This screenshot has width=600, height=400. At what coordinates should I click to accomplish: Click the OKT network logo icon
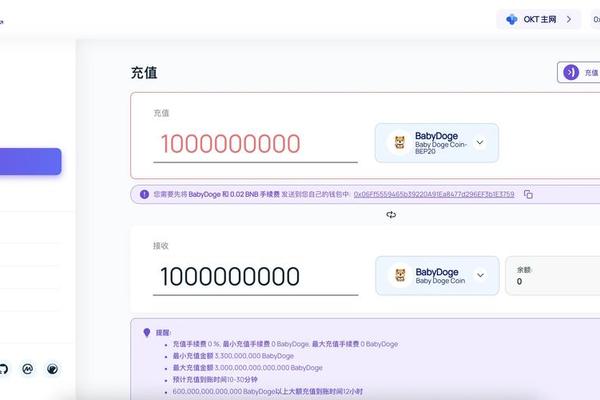[512, 19]
